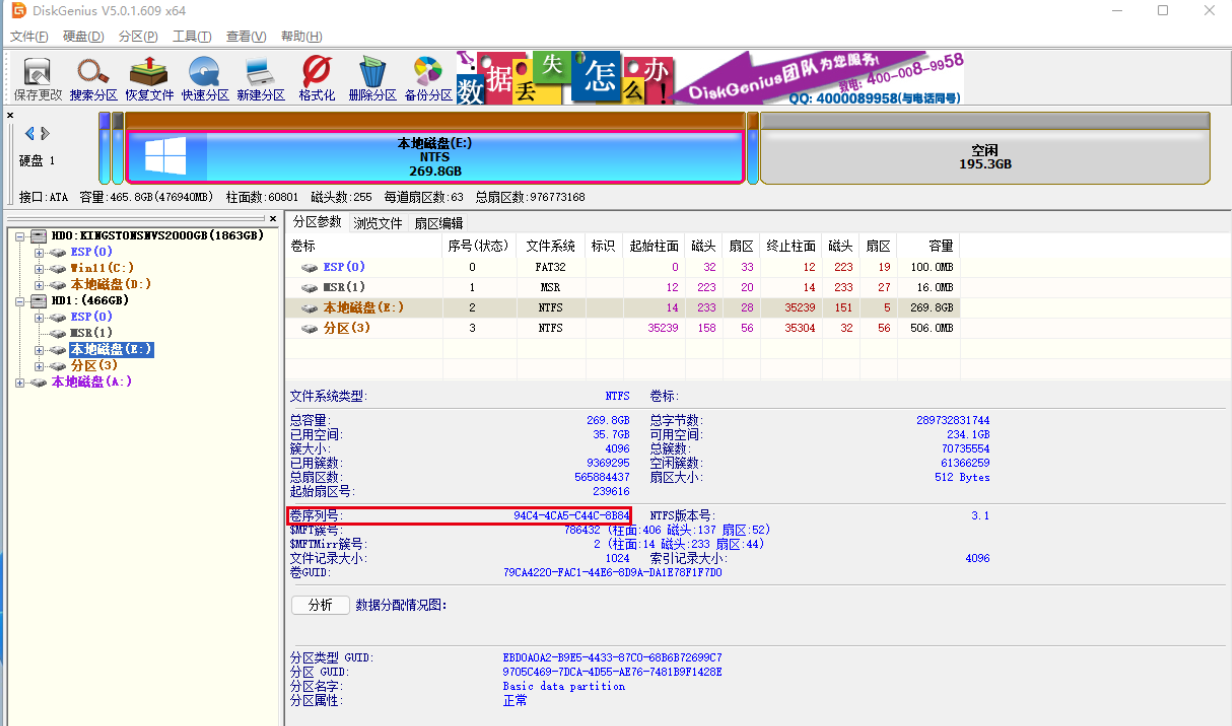Open the 工具(T) menu
1232x726 pixels.
(x=191, y=37)
